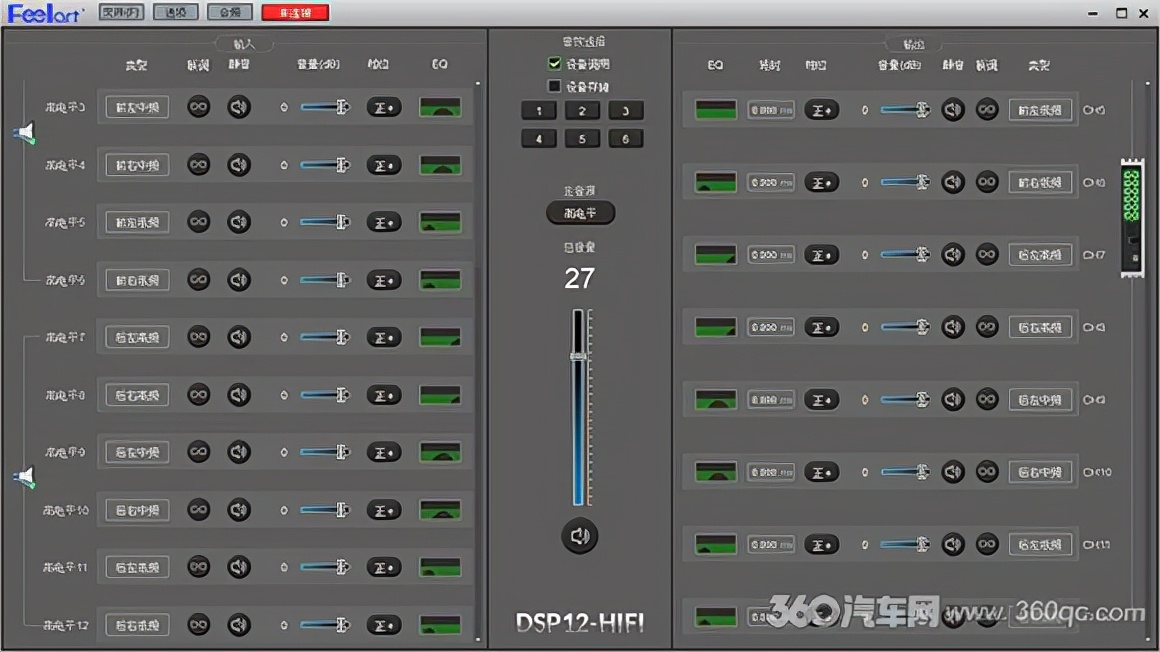Click the speaker icon on the left panel edge
Screen dimensions: 1160x652
(x=22, y=130)
